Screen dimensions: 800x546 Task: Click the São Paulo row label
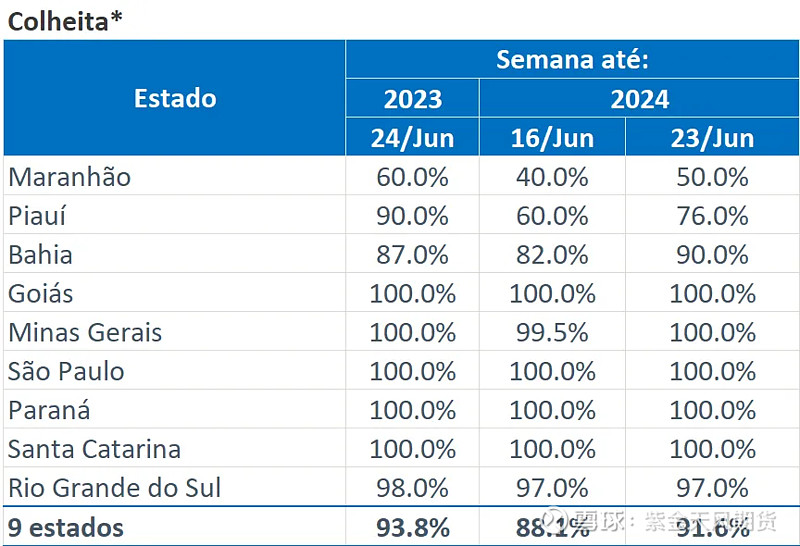[66, 371]
